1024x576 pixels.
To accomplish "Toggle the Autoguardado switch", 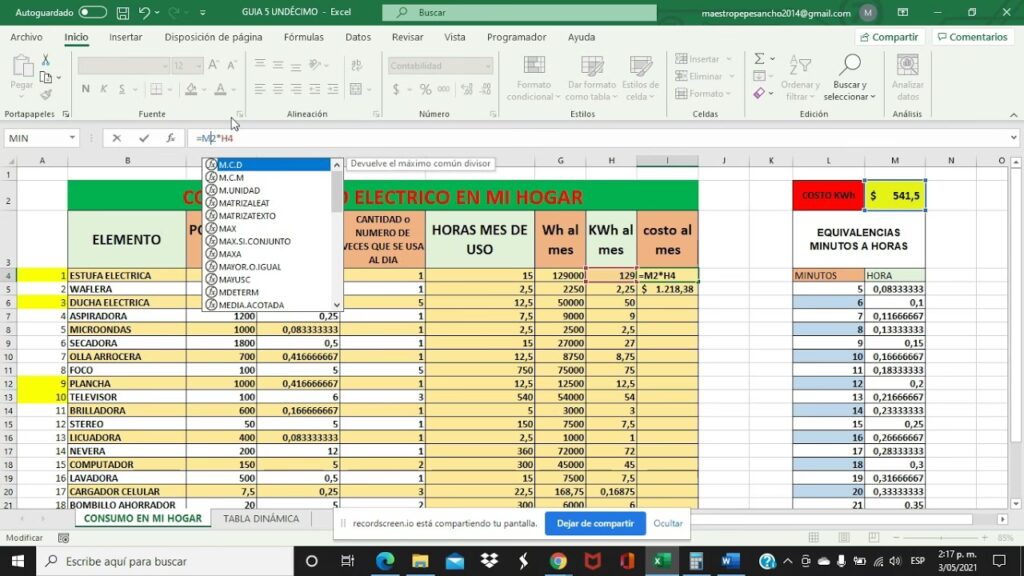I will 92,12.
